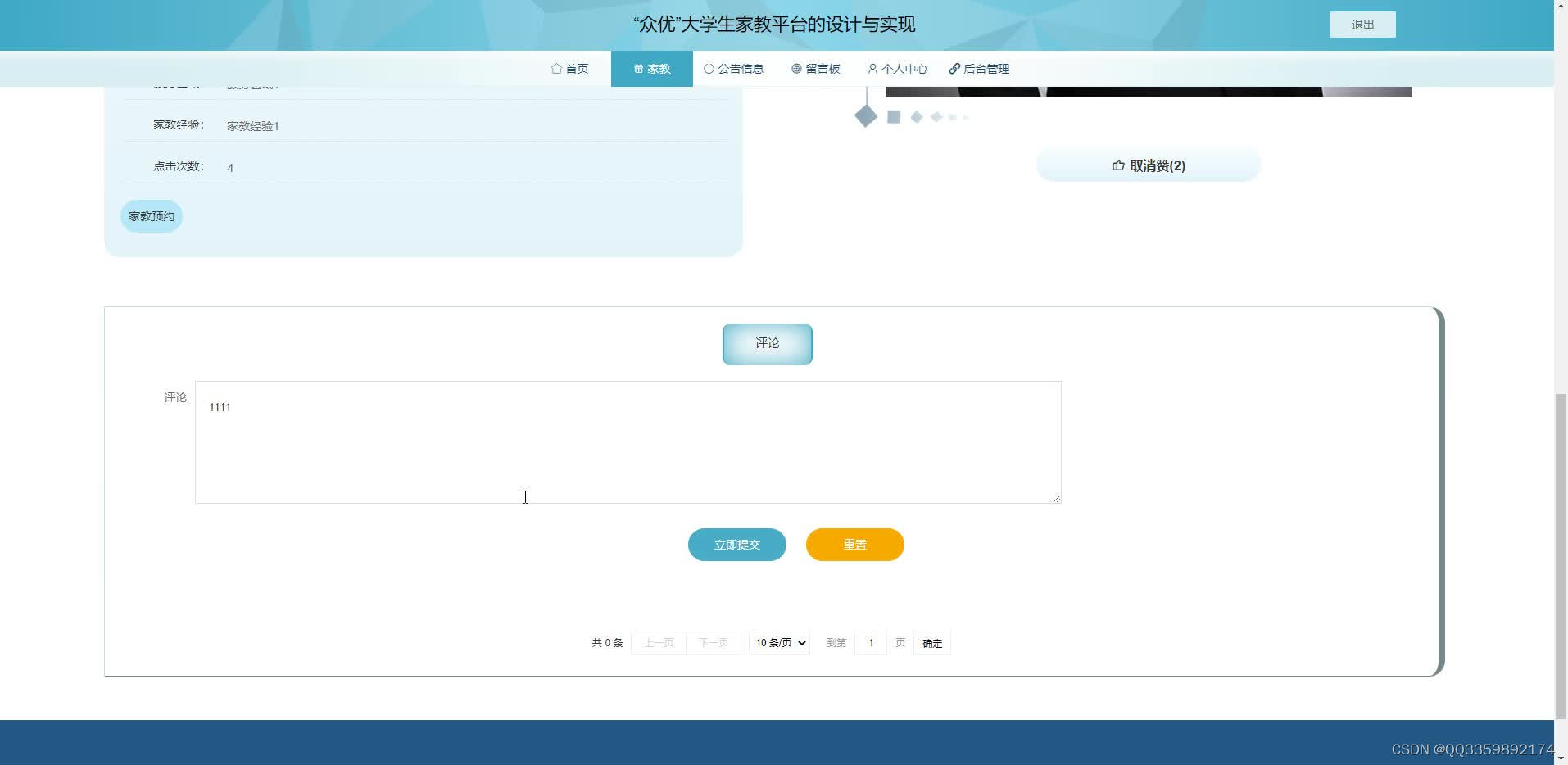1568x765 pixels.
Task: Click the 点击次数 value 4
Action: [x=230, y=168]
